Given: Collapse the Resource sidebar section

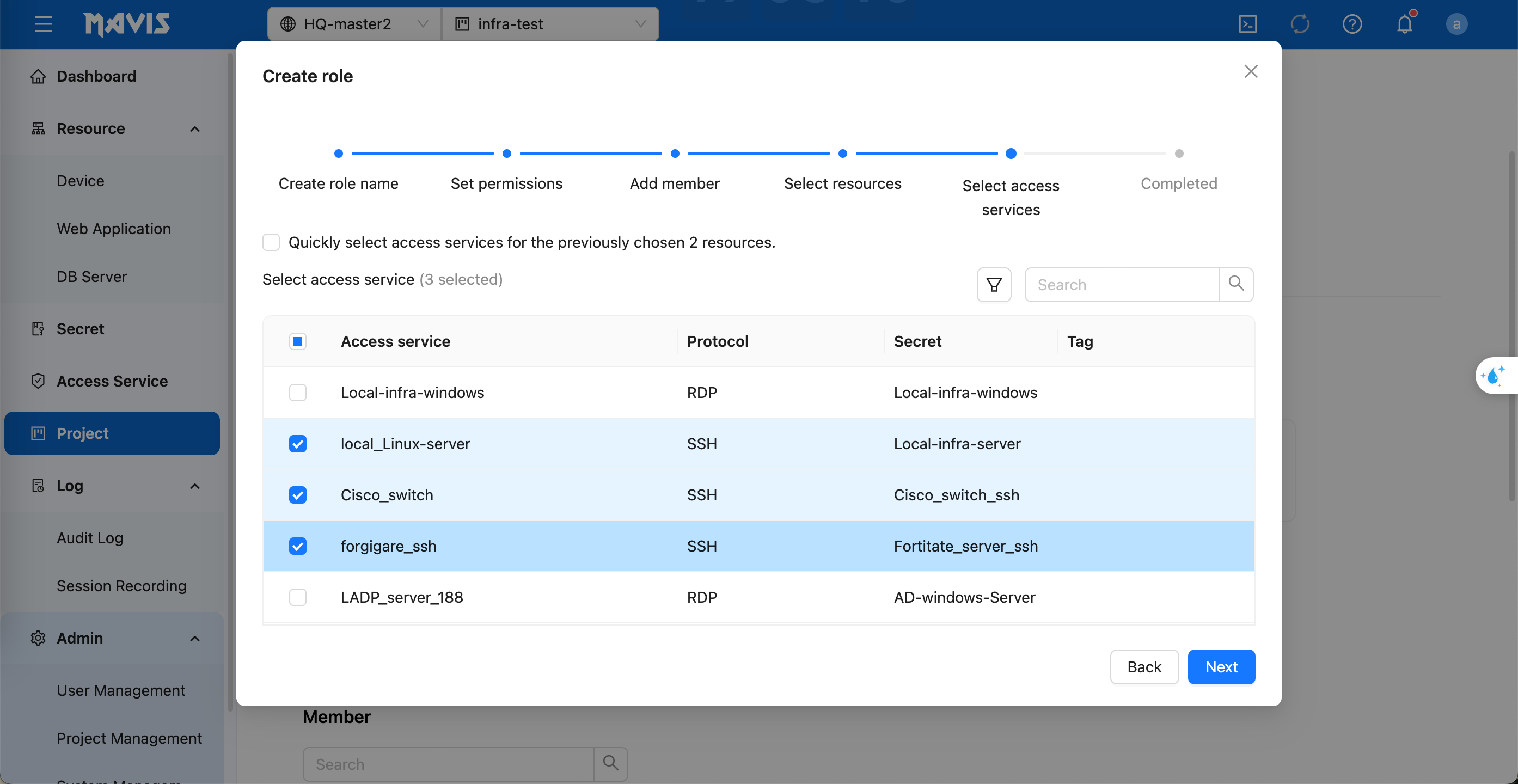Looking at the screenshot, I should click(x=194, y=128).
